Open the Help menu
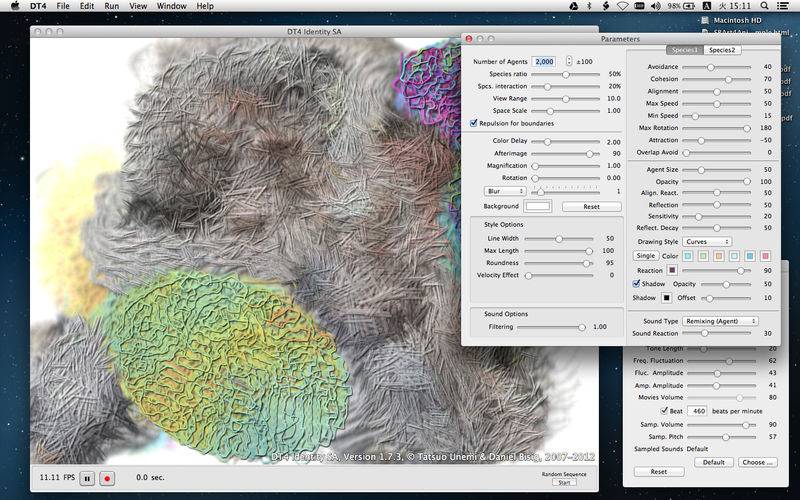800x500 pixels. pyautogui.click(x=205, y=6)
